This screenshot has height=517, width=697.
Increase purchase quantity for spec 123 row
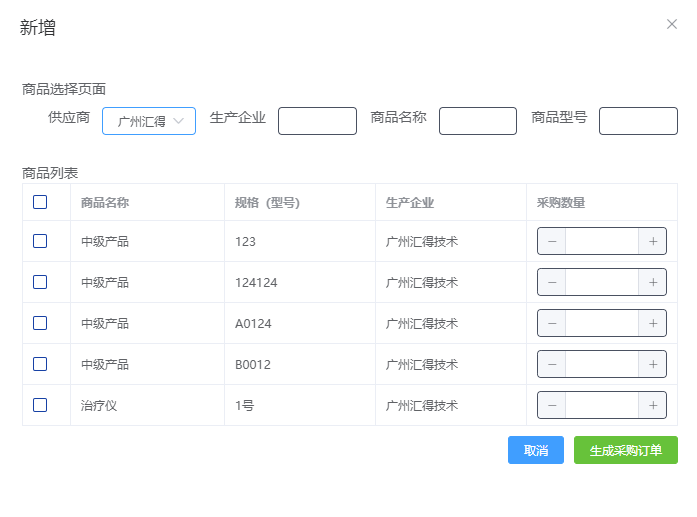point(652,241)
